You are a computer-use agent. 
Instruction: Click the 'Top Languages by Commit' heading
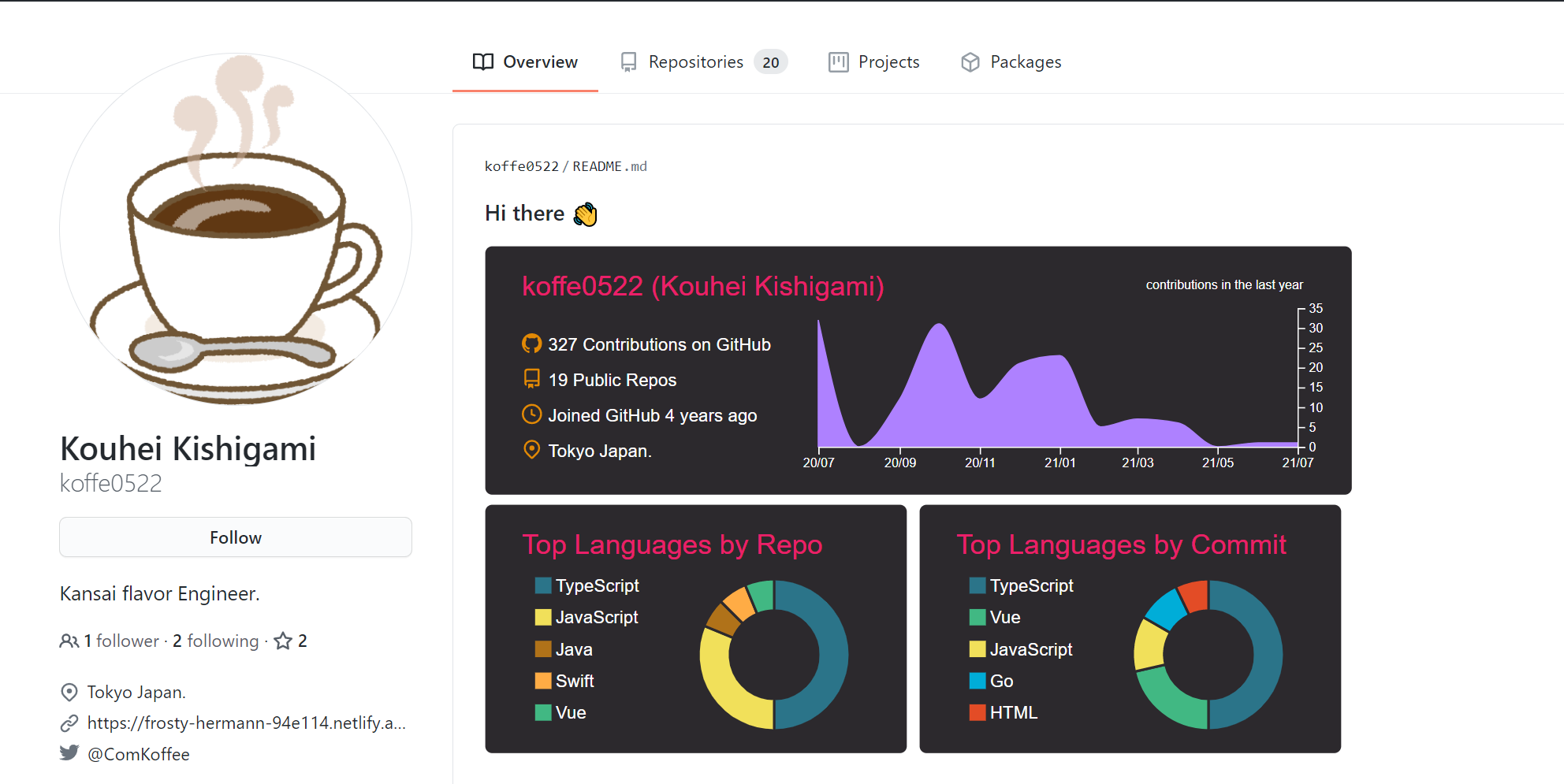(1121, 544)
